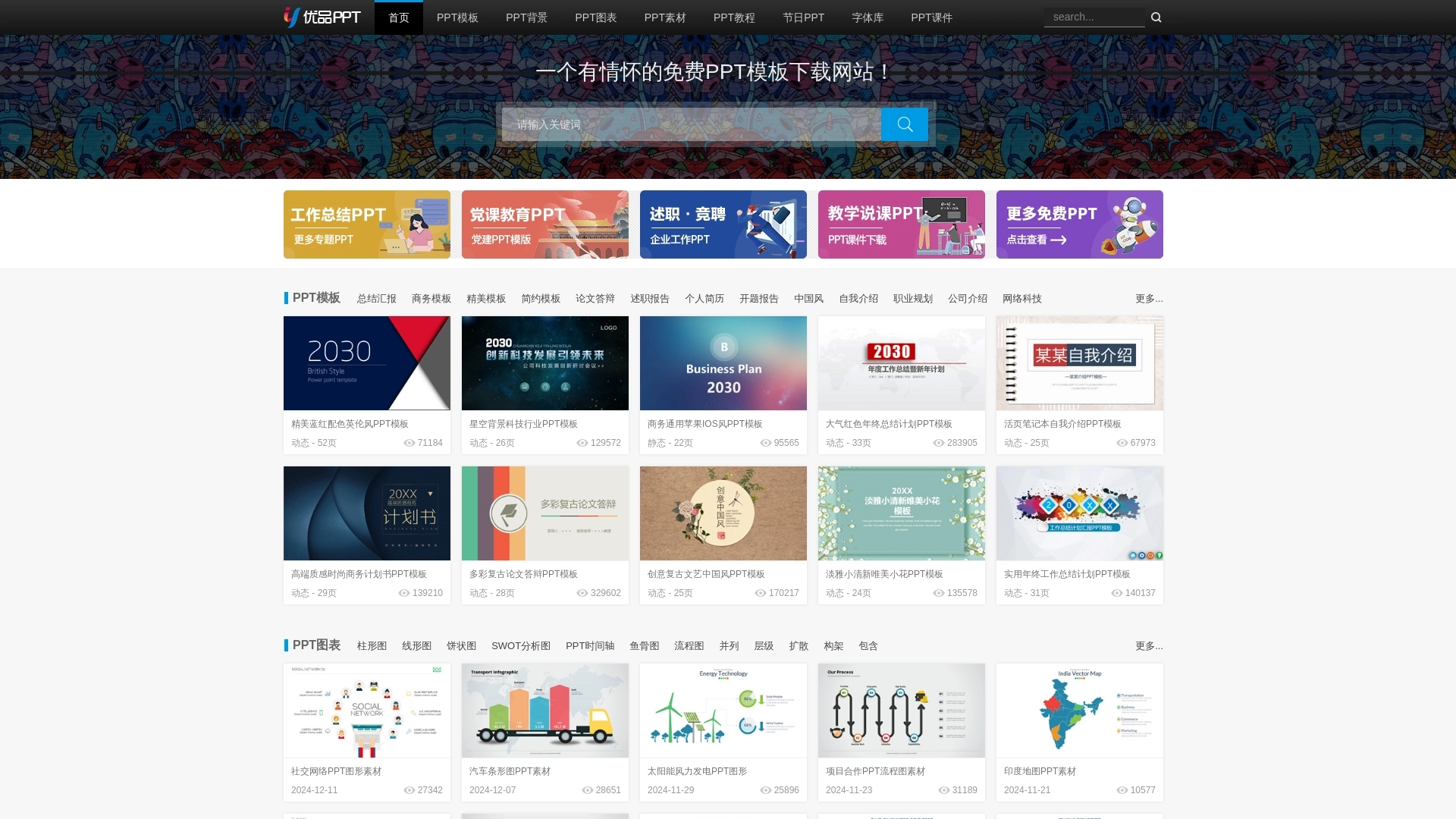Select the 公司介绍 category link
This screenshot has width=1456, height=819.
tap(968, 299)
